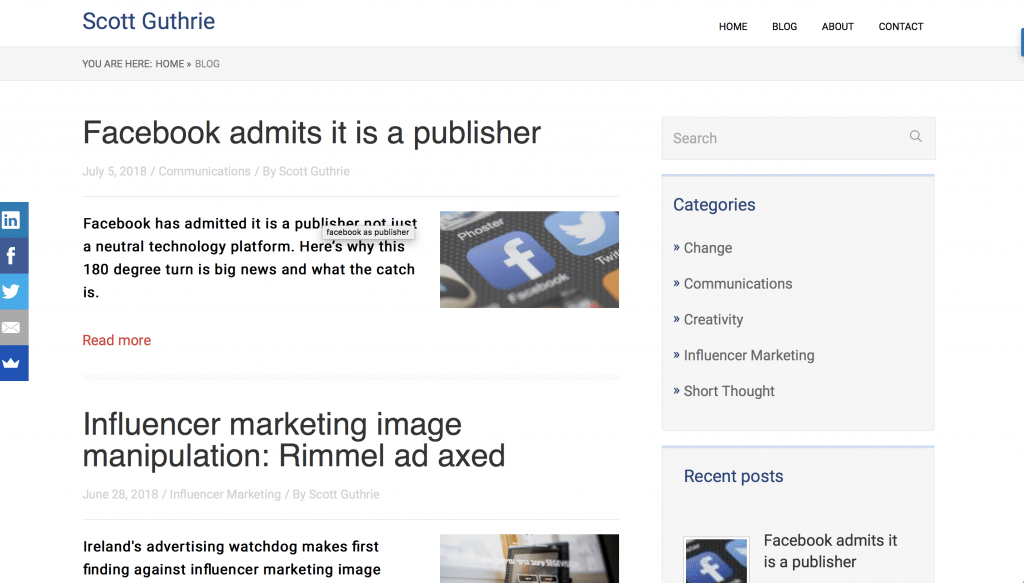Viewport: 1024px width, 583px height.
Task: Open the 'Facebook admits it is a publisher' headline
Action: (x=312, y=133)
